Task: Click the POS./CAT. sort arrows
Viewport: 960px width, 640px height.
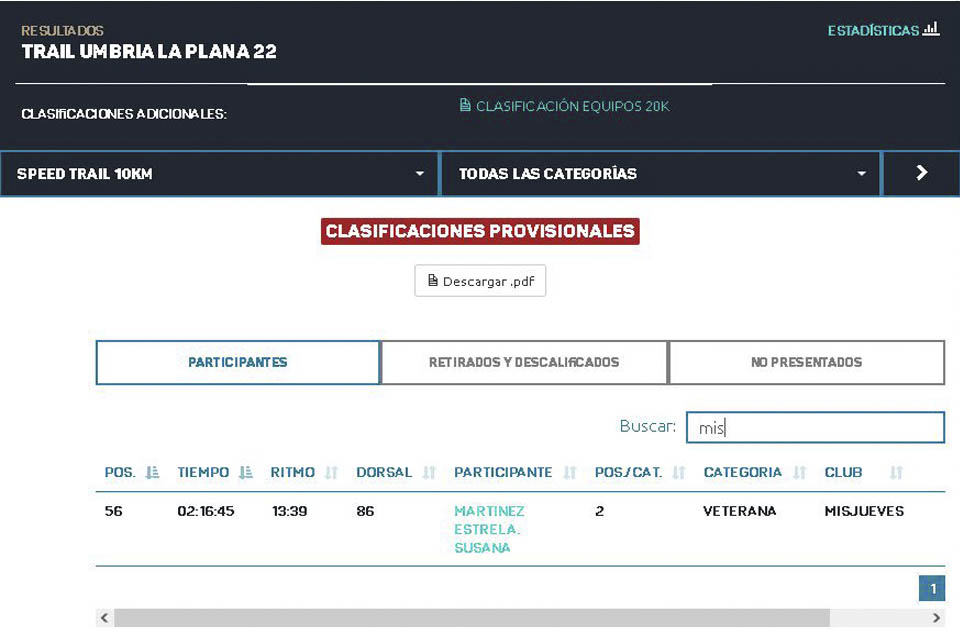Action: (x=679, y=473)
